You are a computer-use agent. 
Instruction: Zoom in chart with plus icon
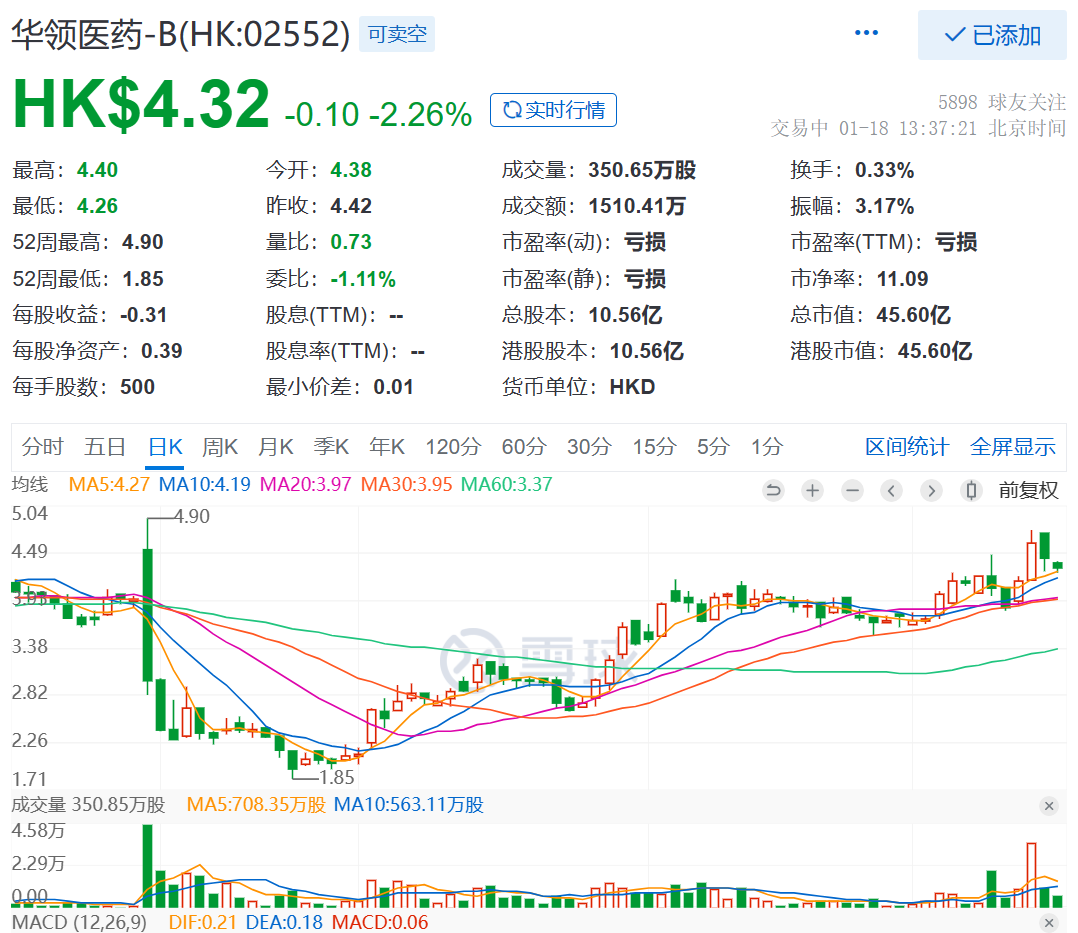tap(813, 490)
